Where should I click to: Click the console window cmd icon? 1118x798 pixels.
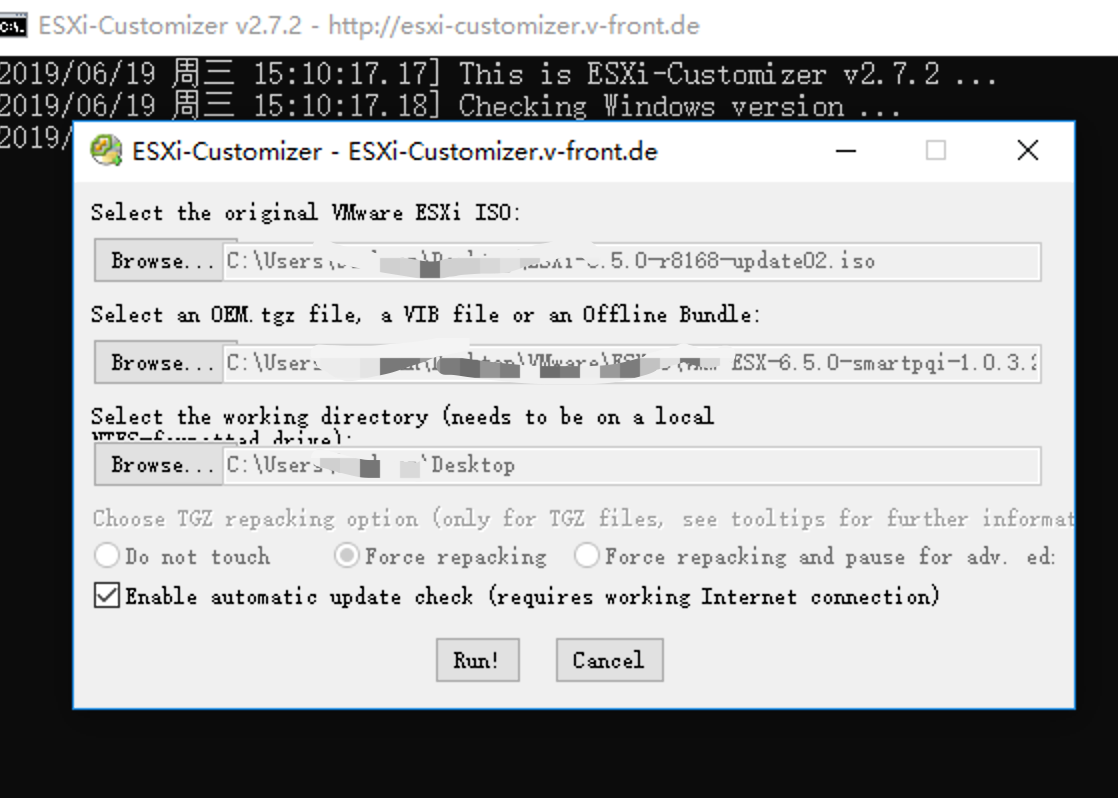[13, 26]
